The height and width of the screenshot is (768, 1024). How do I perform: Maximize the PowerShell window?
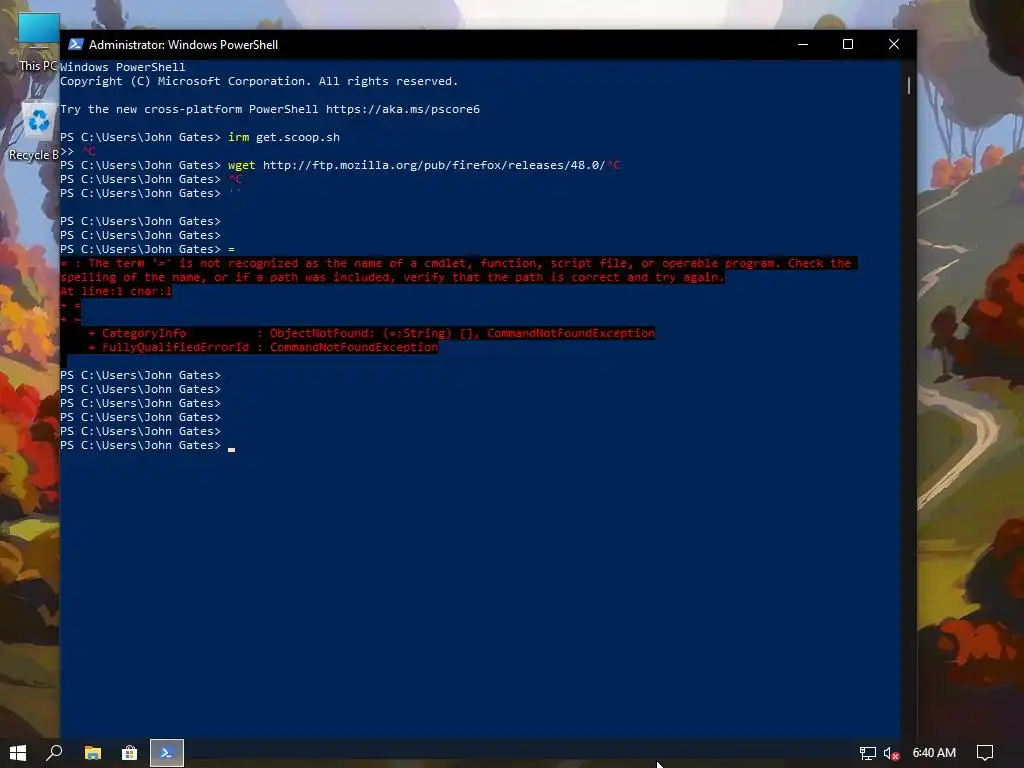848,44
